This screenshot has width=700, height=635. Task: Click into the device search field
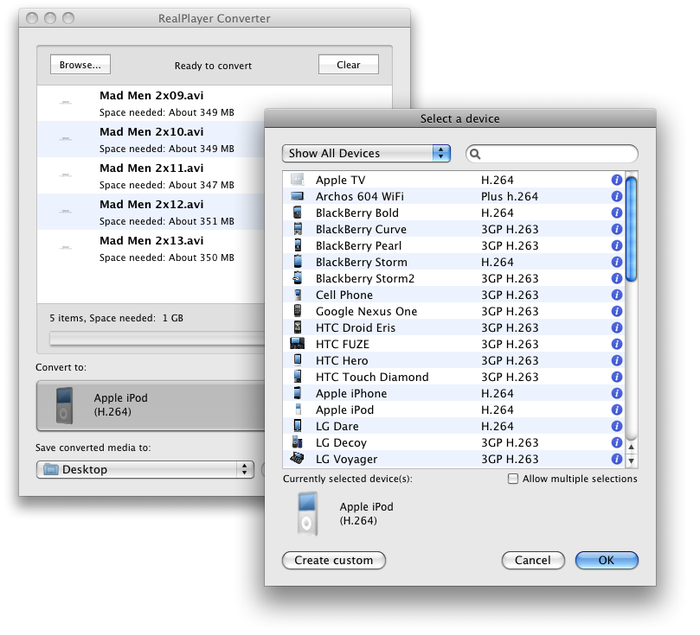point(552,154)
